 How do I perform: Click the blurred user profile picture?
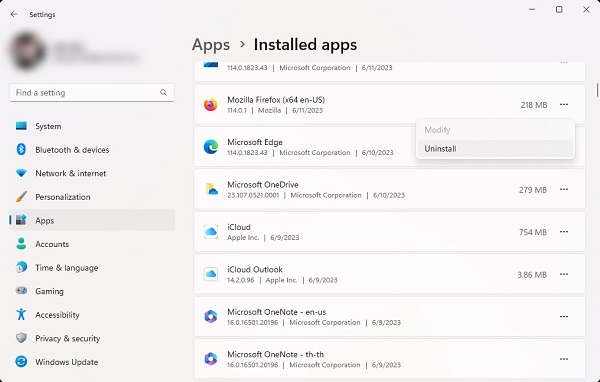click(28, 51)
